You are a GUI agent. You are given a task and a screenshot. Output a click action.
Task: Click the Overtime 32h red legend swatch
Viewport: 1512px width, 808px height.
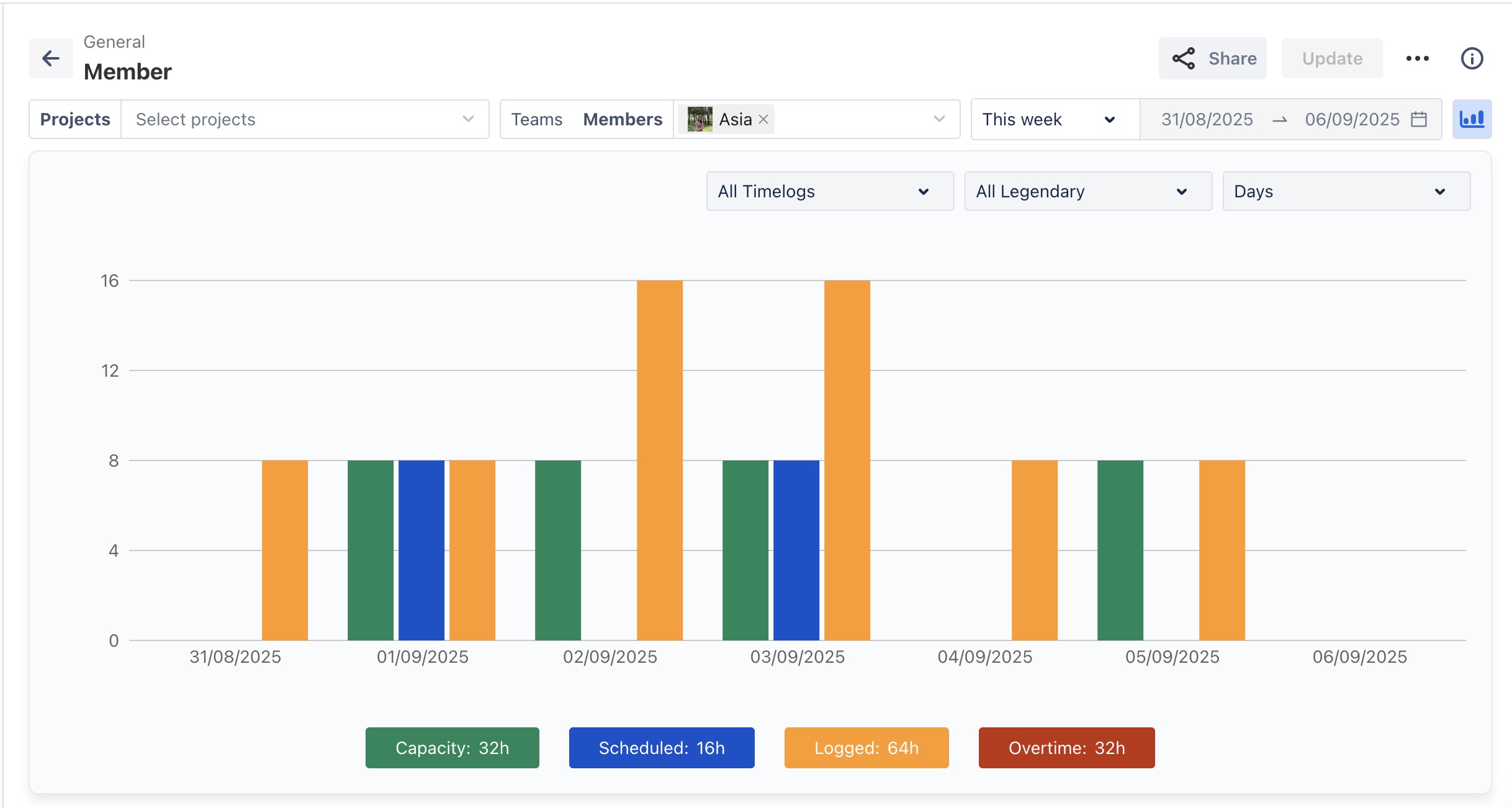(1066, 748)
